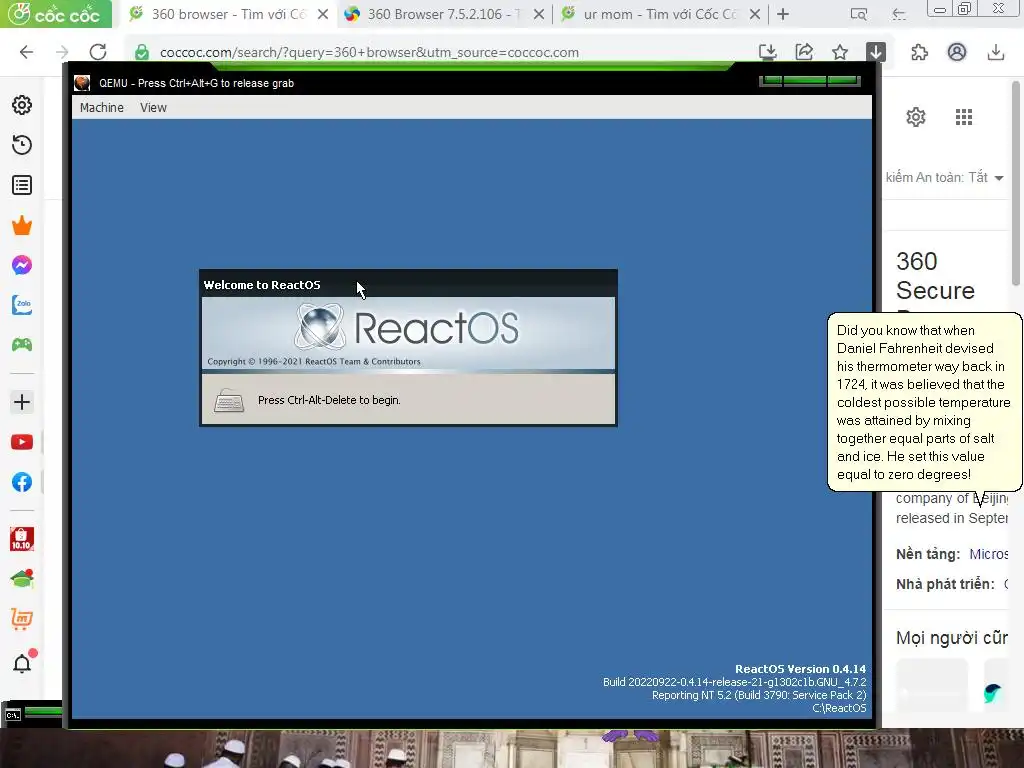Click the Coc Coc logo button
Image resolution: width=1024 pixels, height=768 pixels.
tap(56, 14)
